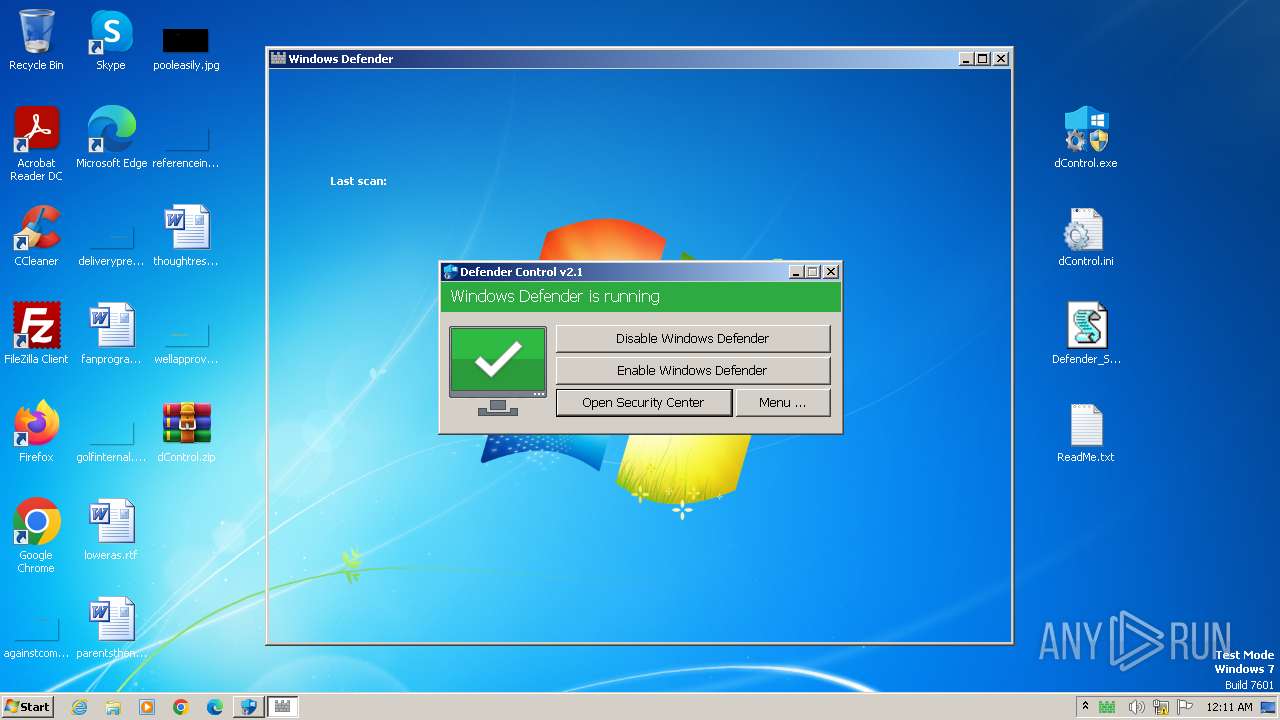Click the taskbar clock 12:11 AM

1229,707
